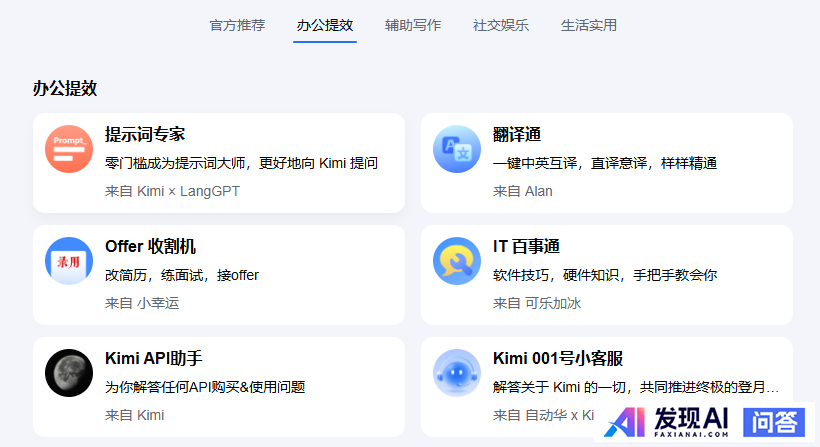Screen dimensions: 820x447
Task: Click the 录用 icon for Offer 收割机
Action: [x=69, y=261]
